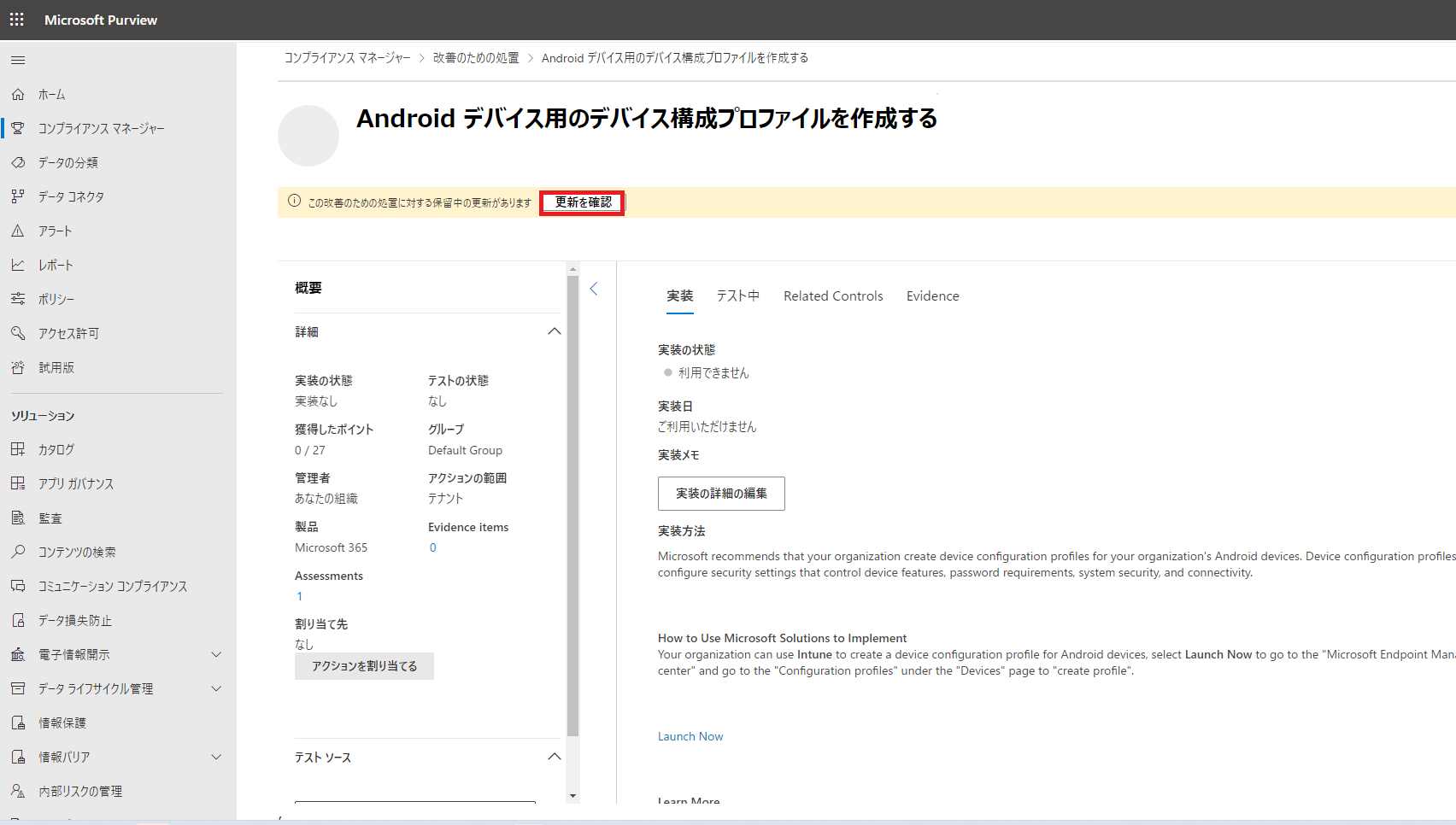Click the カタログ grid icon
This screenshot has width=1456, height=825.
tap(18, 449)
